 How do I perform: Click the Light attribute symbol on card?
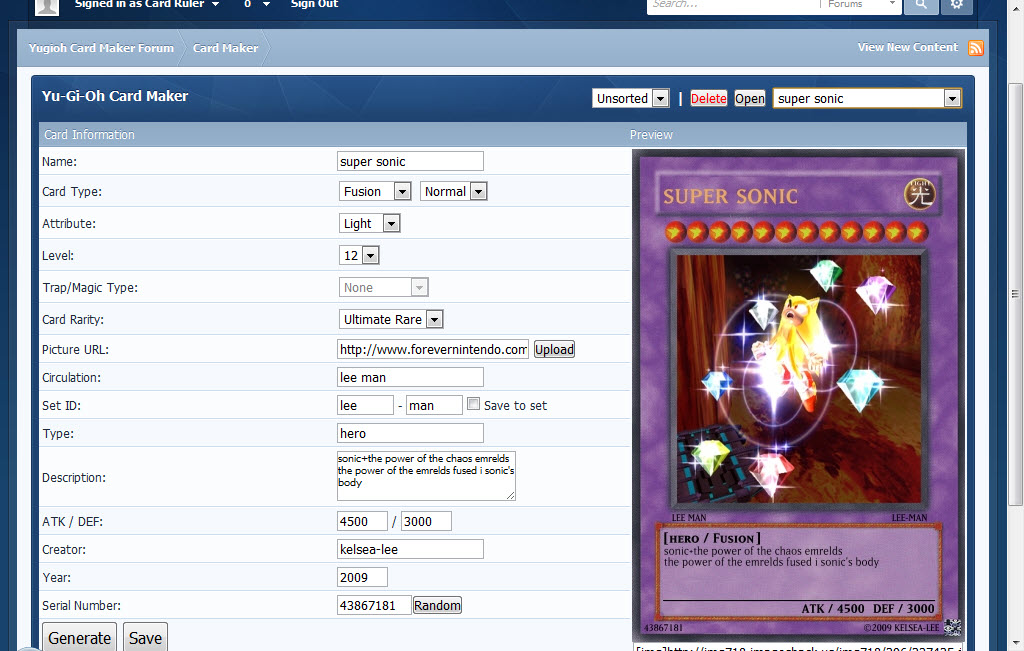920,194
